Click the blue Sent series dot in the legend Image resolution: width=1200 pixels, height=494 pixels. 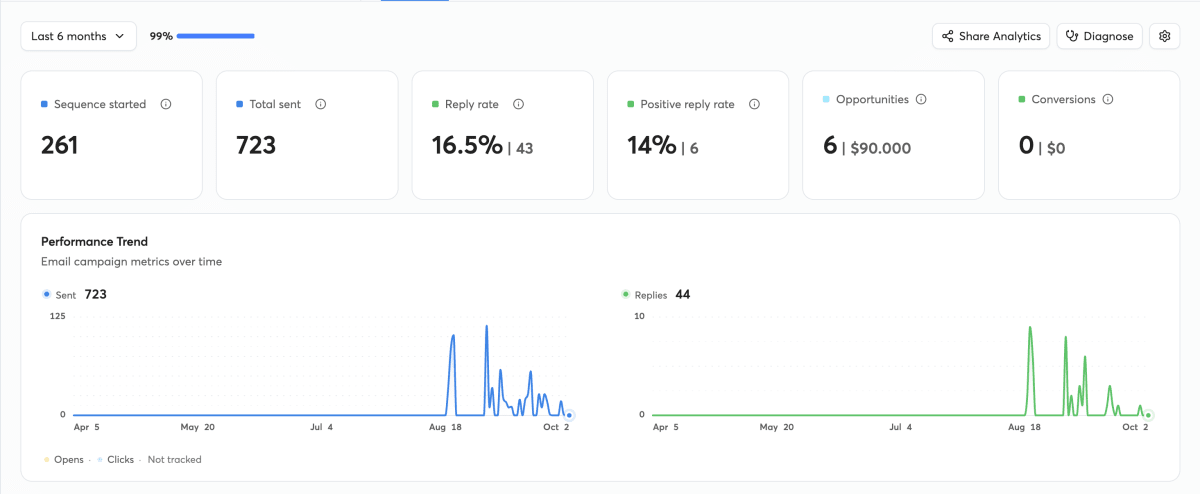pos(46,295)
